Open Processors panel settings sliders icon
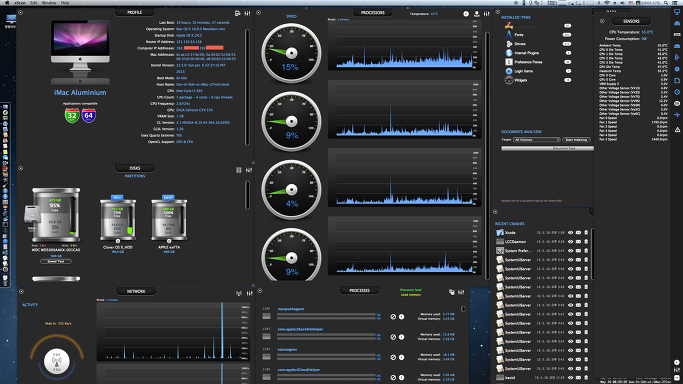This screenshot has width=683, height=384. (x=487, y=14)
